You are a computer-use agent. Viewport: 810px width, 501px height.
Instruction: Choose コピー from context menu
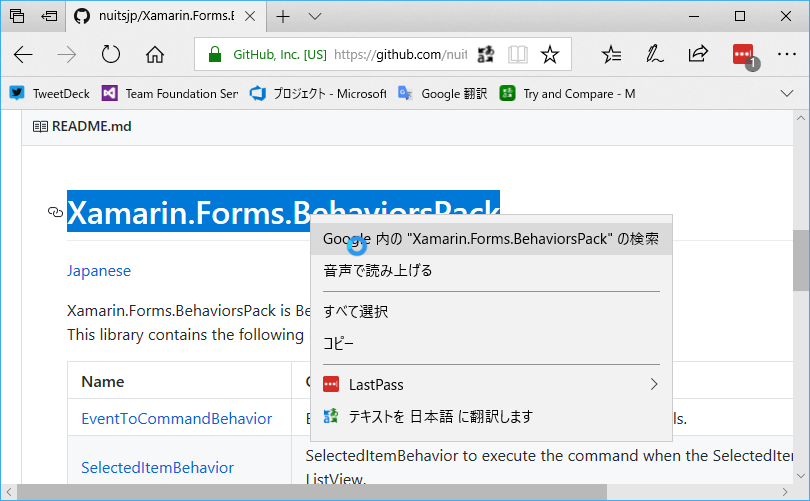point(491,343)
